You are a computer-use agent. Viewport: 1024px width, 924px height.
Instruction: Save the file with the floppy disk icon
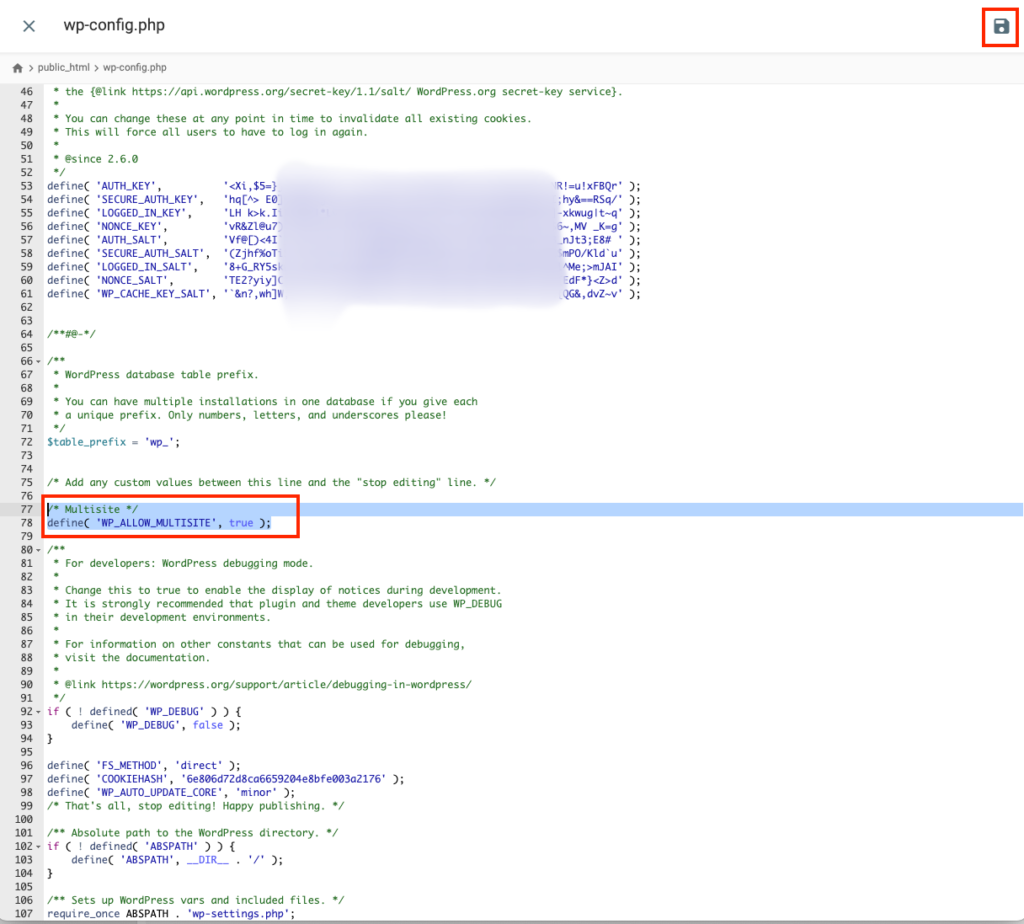click(1000, 26)
